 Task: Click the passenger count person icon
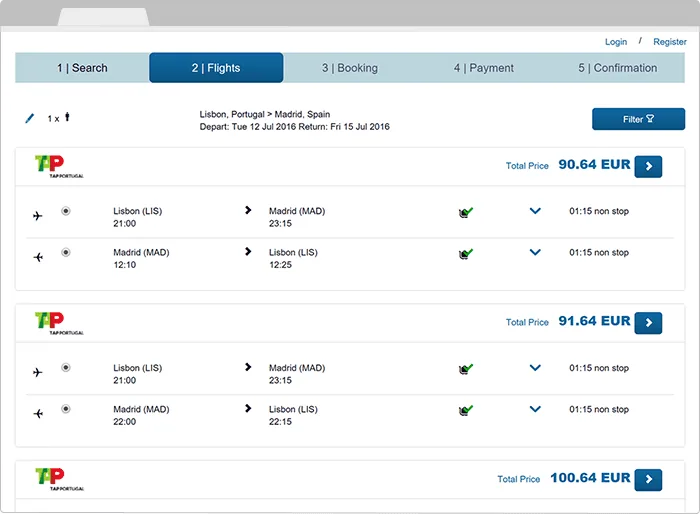point(67,117)
